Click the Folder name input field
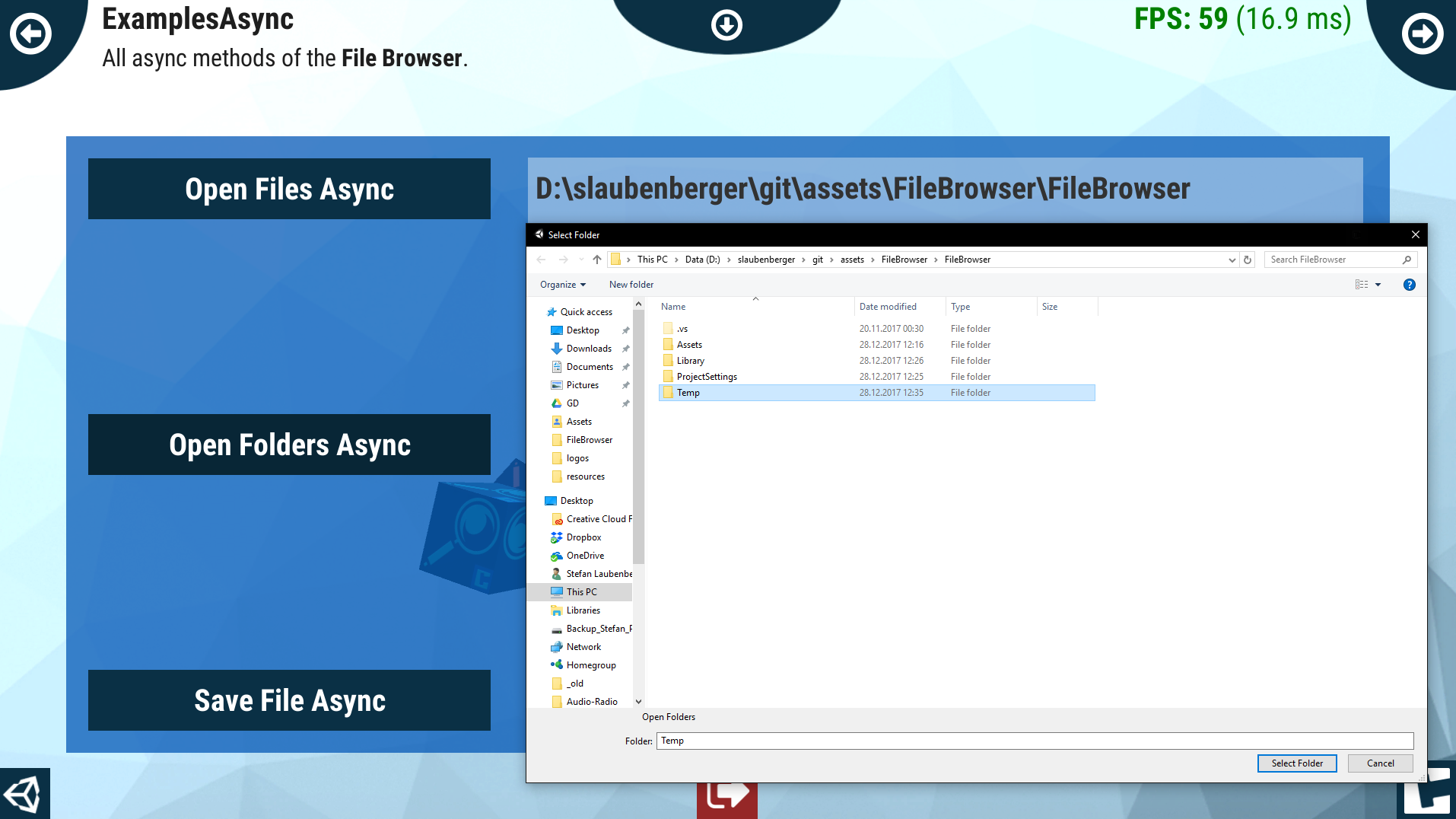The width and height of the screenshot is (1456, 819). [1035, 741]
